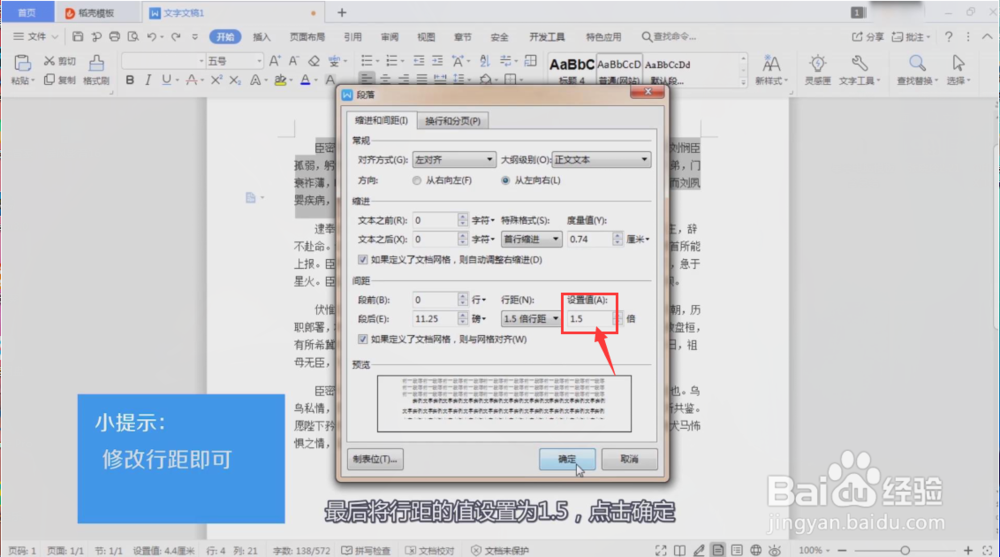Viewport: 1000px width, 557px height.
Task: Open 对齐方式 alignment dropdown
Action: pyautogui.click(x=453, y=160)
